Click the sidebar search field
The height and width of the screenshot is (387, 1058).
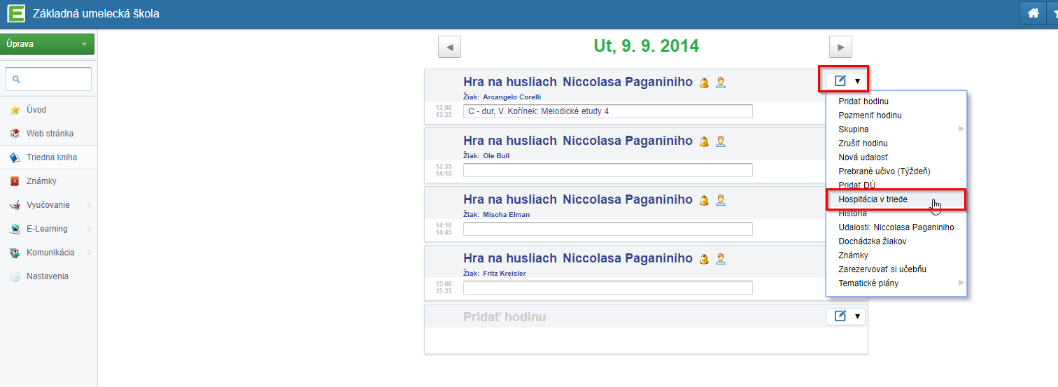(x=48, y=79)
